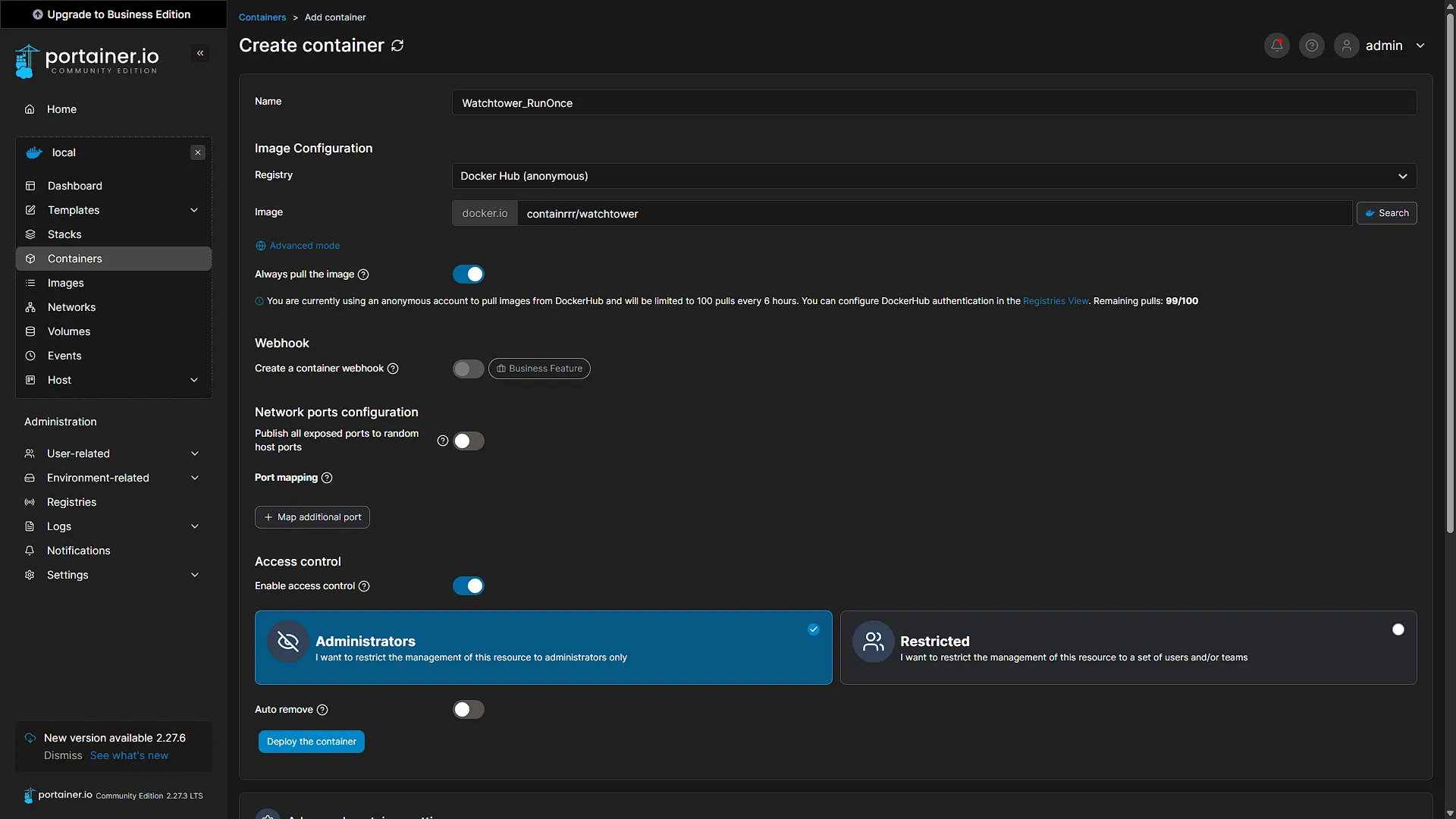Click the Upgrade to Business Edition banner

[x=112, y=14]
